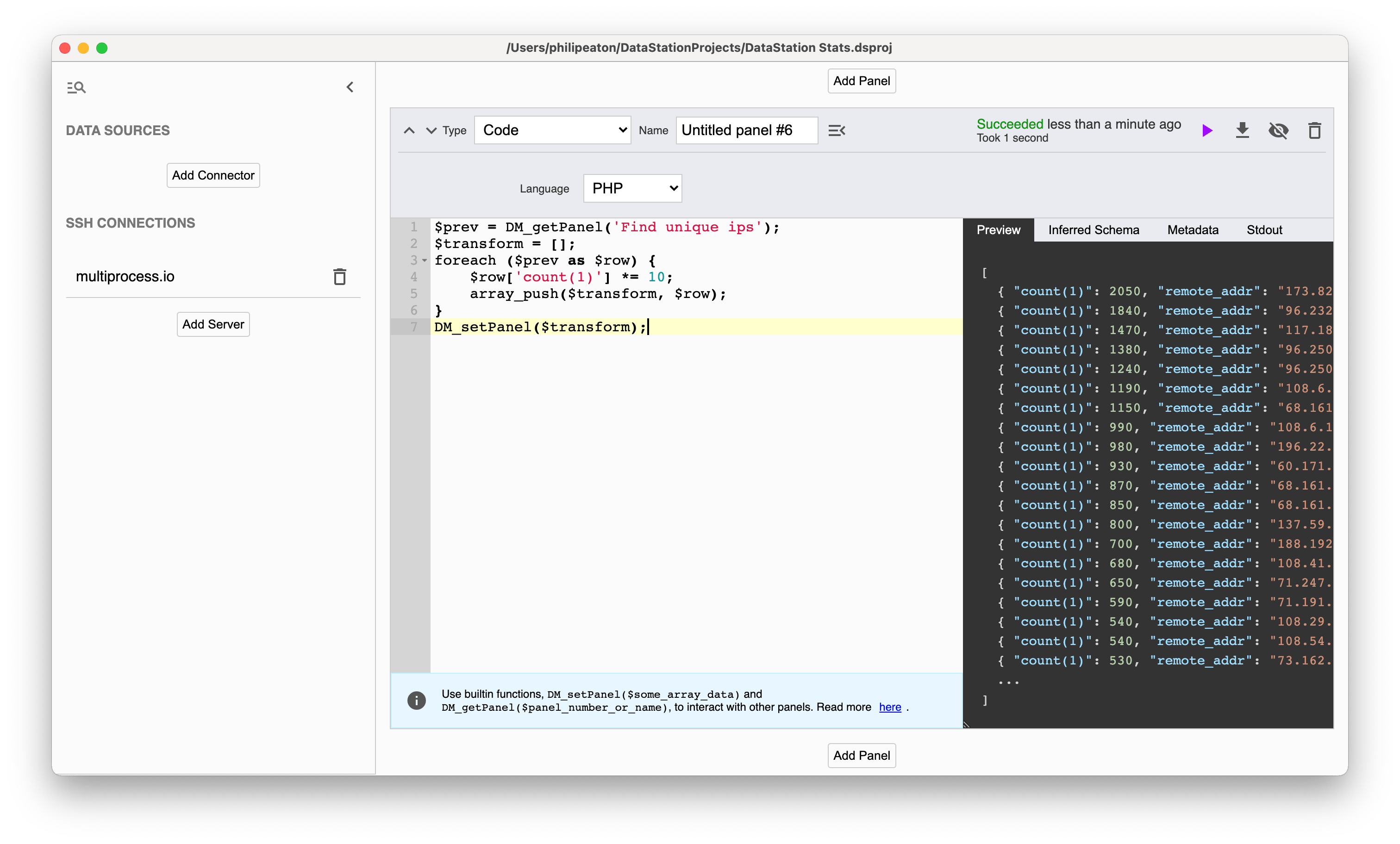The image size is (1400, 844).
Task: Hide the panel results output
Action: pyautogui.click(x=1278, y=130)
